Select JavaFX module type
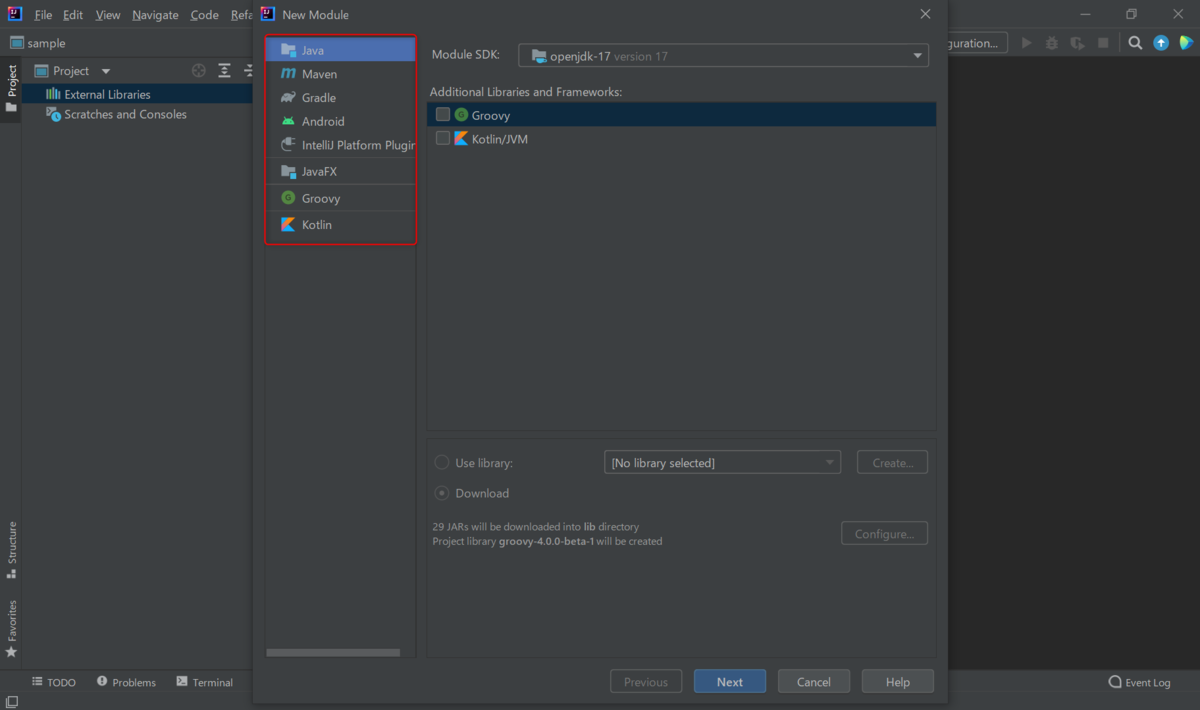This screenshot has height=710, width=1200. click(340, 171)
